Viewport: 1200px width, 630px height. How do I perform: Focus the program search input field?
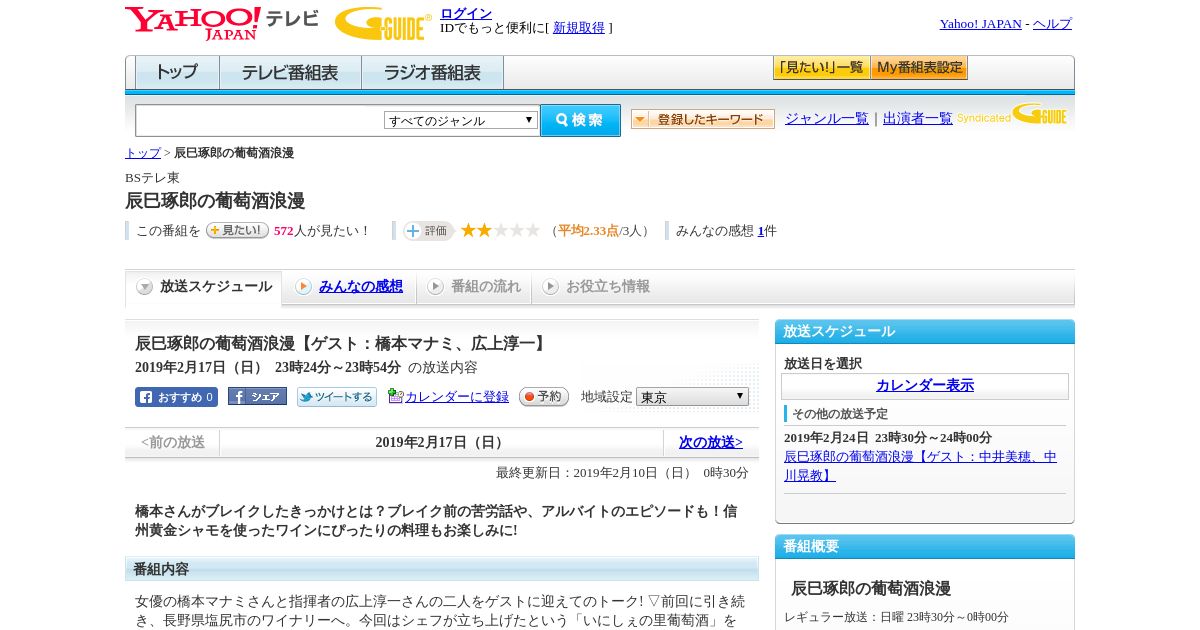pyautogui.click(x=260, y=121)
